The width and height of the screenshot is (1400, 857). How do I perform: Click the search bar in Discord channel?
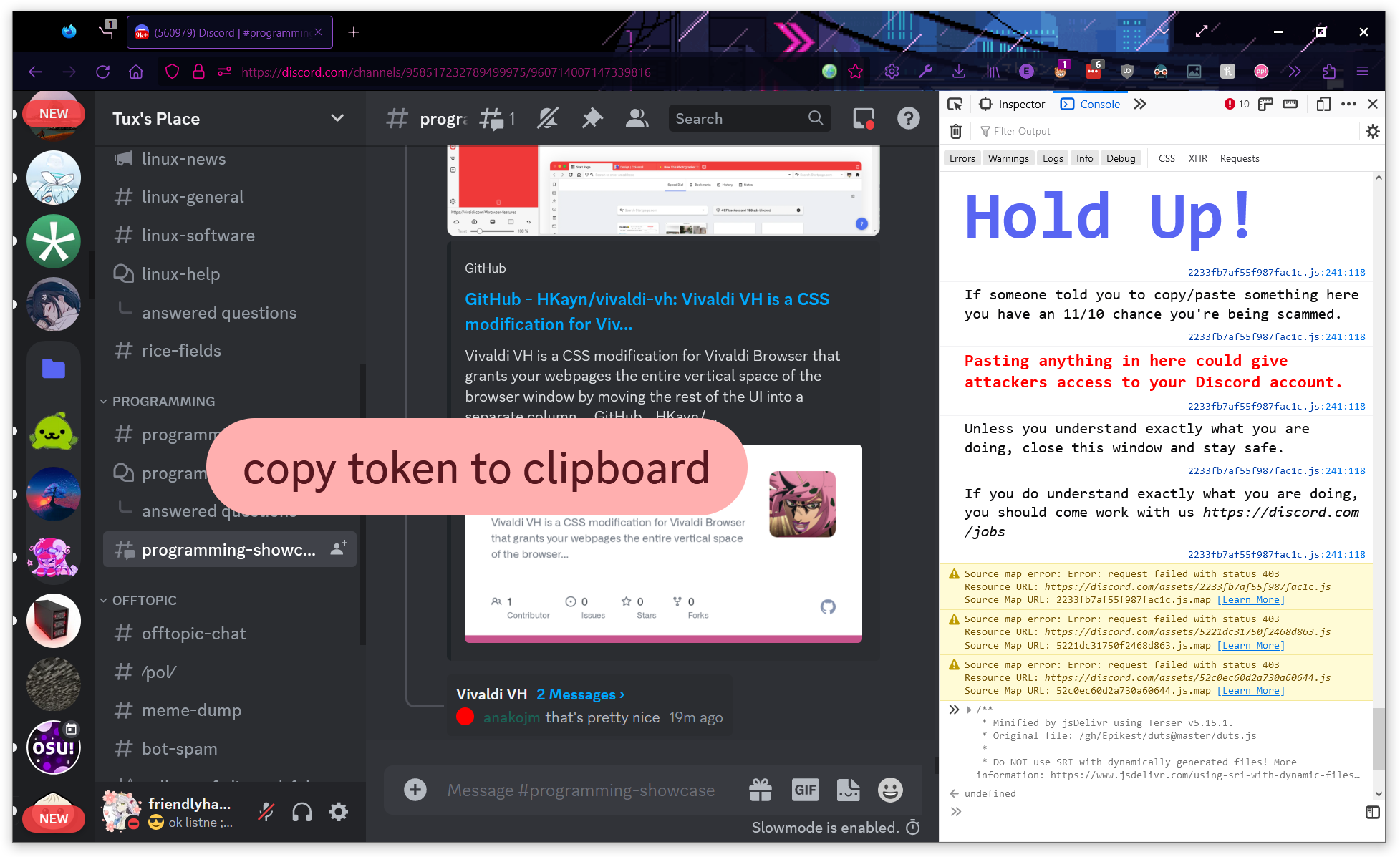pyautogui.click(x=748, y=118)
